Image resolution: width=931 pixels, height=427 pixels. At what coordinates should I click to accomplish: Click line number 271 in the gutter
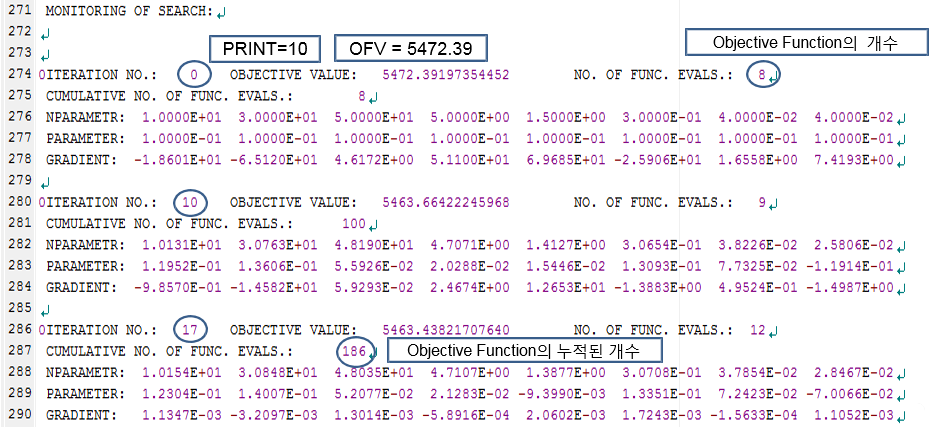18,11
